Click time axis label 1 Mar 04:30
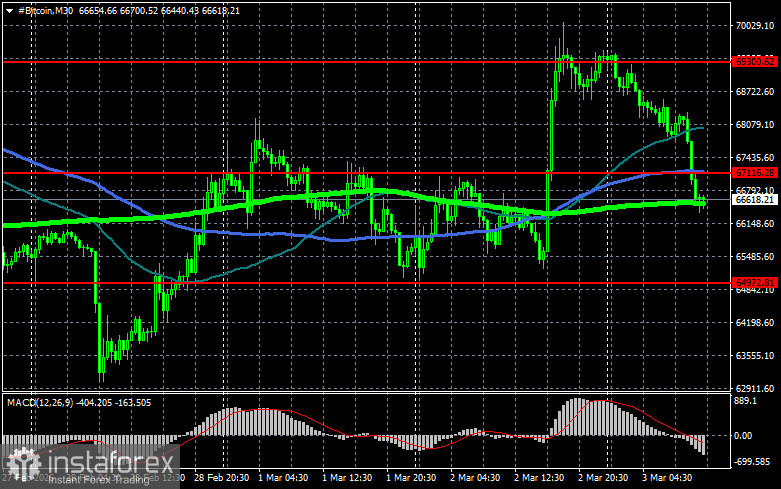The width and height of the screenshot is (781, 489). 283,478
